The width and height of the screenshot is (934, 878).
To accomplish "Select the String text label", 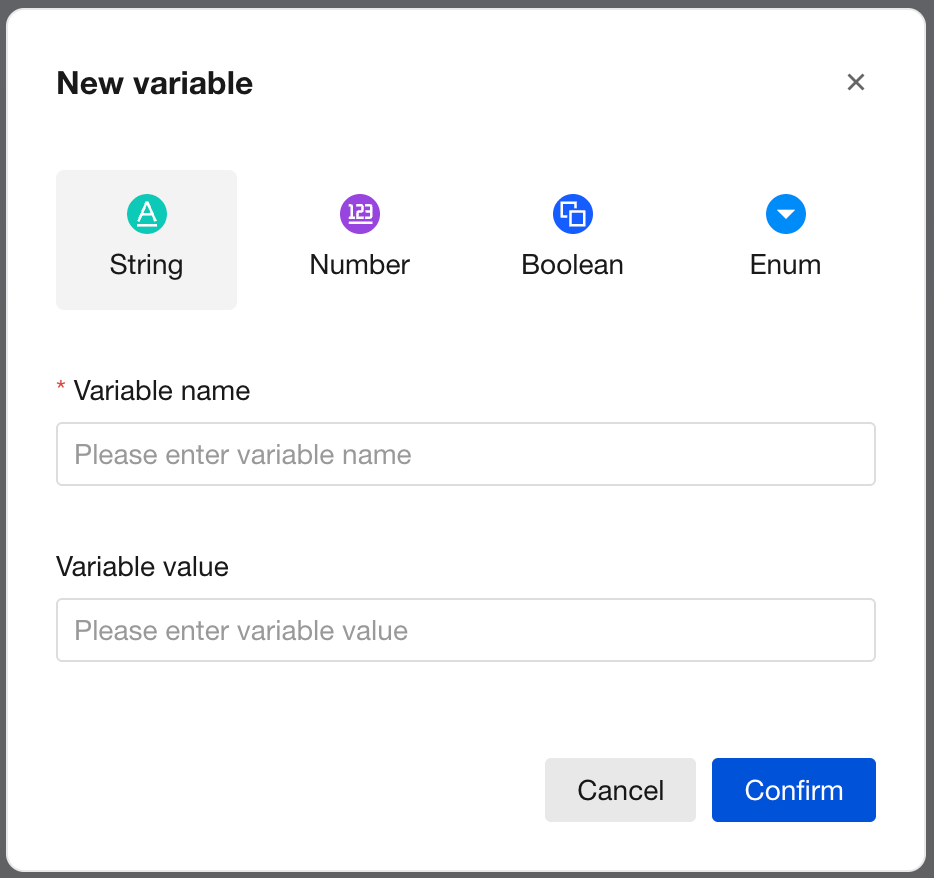I will pyautogui.click(x=146, y=265).
